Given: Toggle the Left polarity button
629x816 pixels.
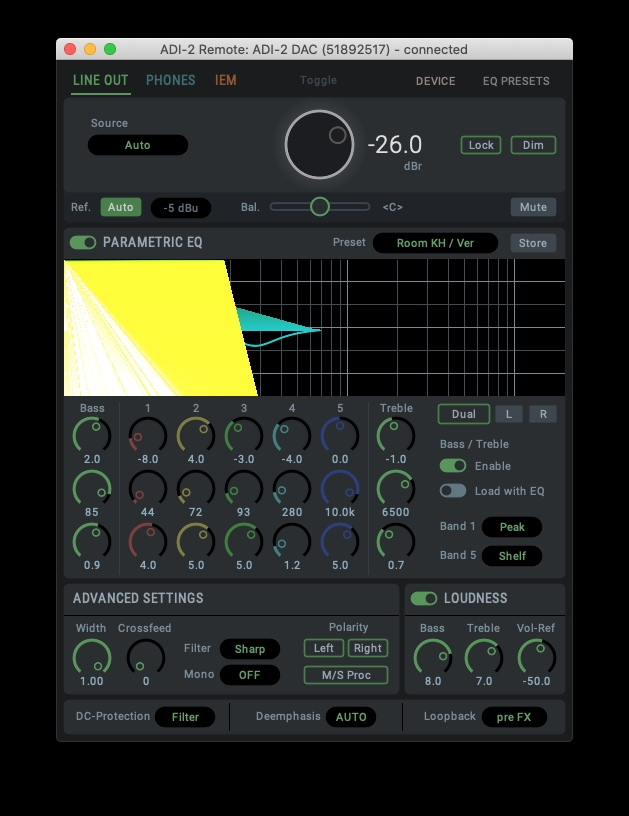Looking at the screenshot, I should [324, 648].
